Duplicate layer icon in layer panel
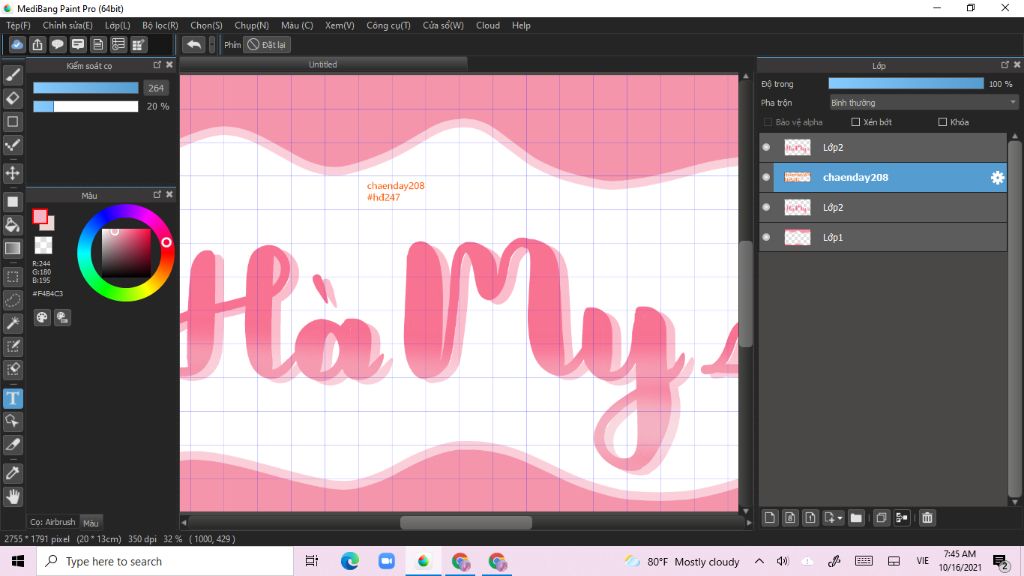This screenshot has height=576, width=1024. [x=881, y=518]
